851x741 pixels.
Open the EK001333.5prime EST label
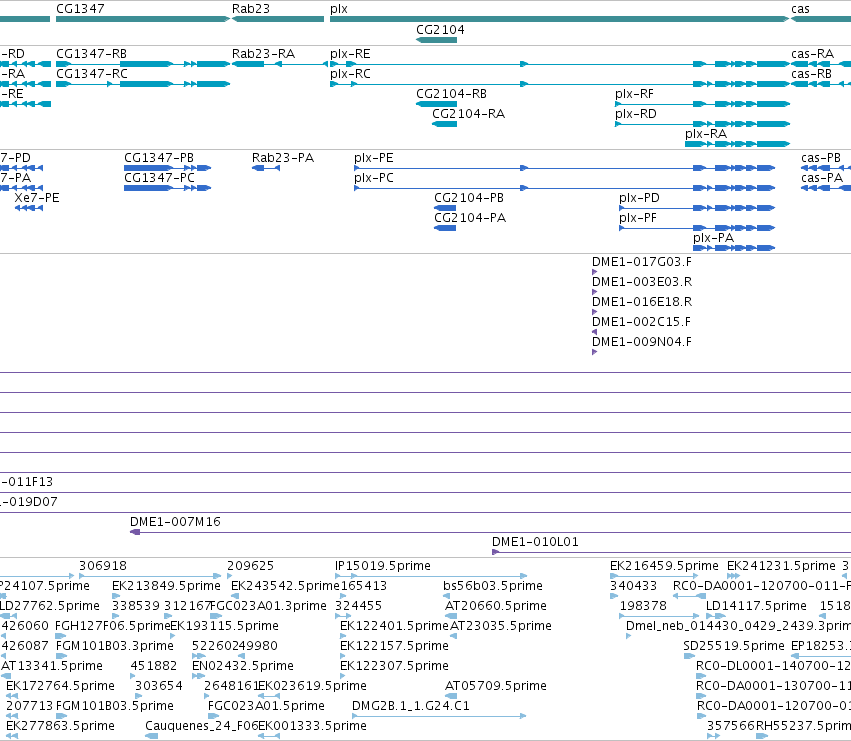click(x=312, y=727)
